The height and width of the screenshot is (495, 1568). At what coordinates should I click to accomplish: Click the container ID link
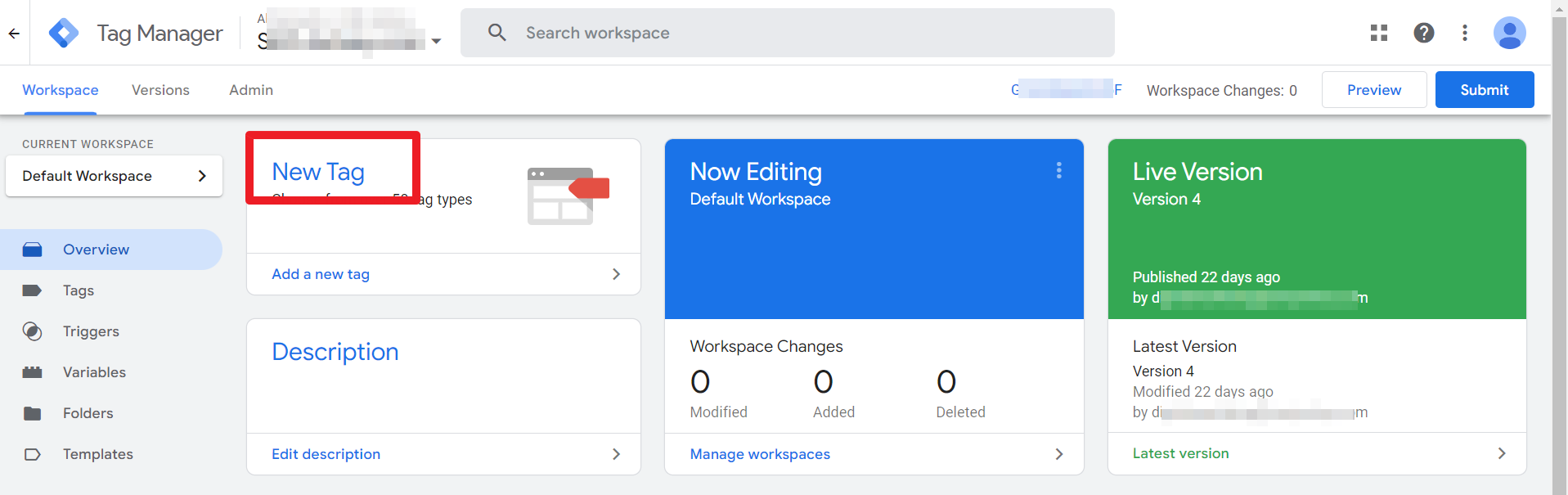1066,89
